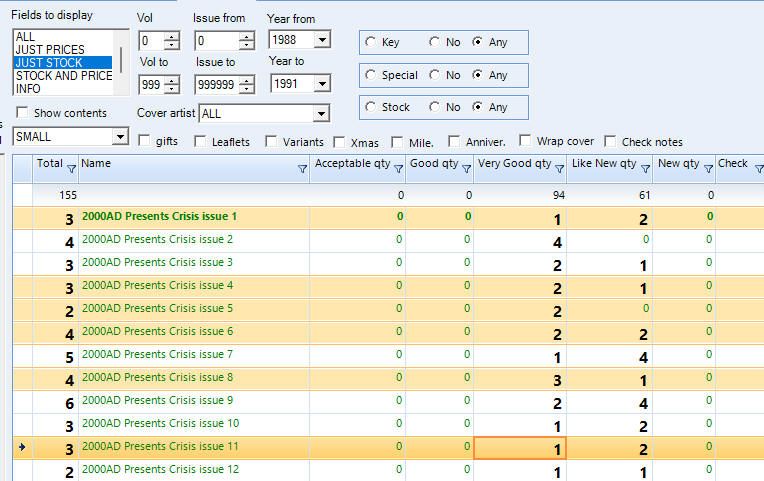Select row 2000AD Presents Crisis issue 10

pyautogui.click(x=388, y=425)
